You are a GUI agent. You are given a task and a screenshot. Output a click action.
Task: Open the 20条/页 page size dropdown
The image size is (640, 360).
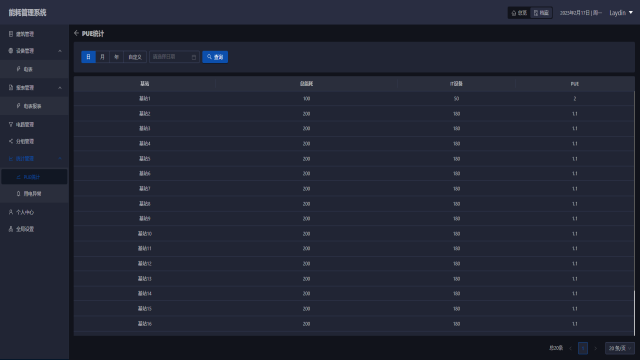[620, 348]
